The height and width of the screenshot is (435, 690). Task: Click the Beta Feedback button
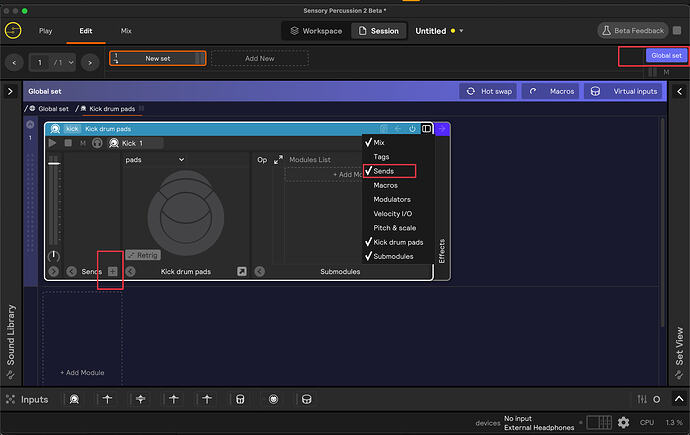pos(633,30)
